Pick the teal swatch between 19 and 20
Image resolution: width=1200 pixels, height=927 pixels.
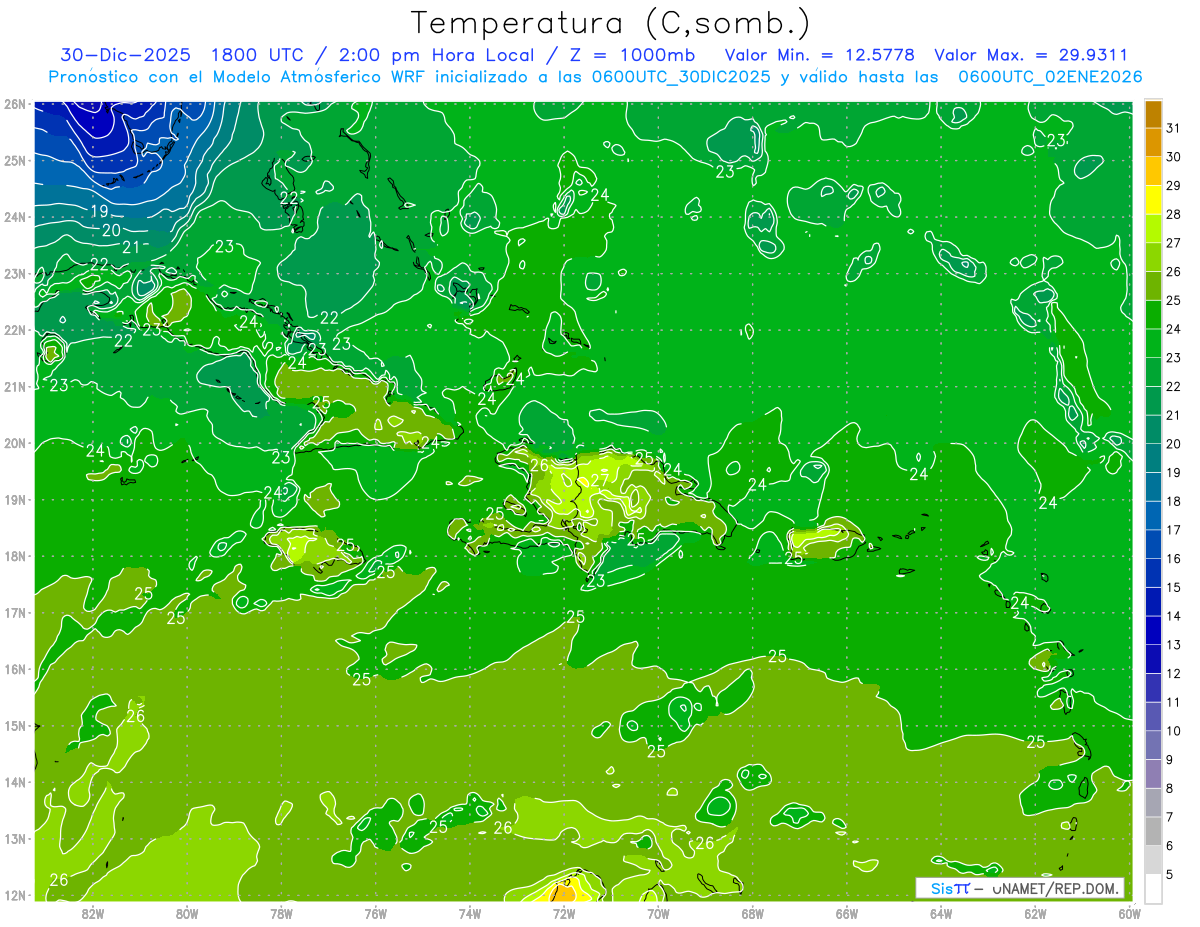click(x=1153, y=457)
